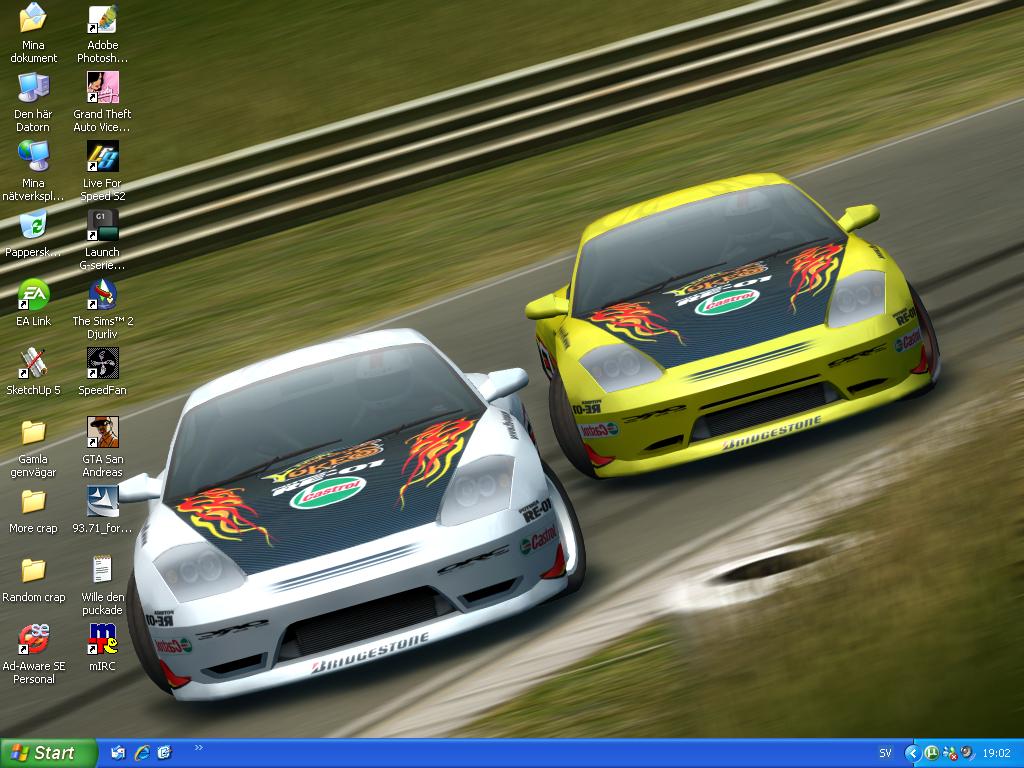Expand the Quick Launch overflow chevron

pyautogui.click(x=199, y=748)
